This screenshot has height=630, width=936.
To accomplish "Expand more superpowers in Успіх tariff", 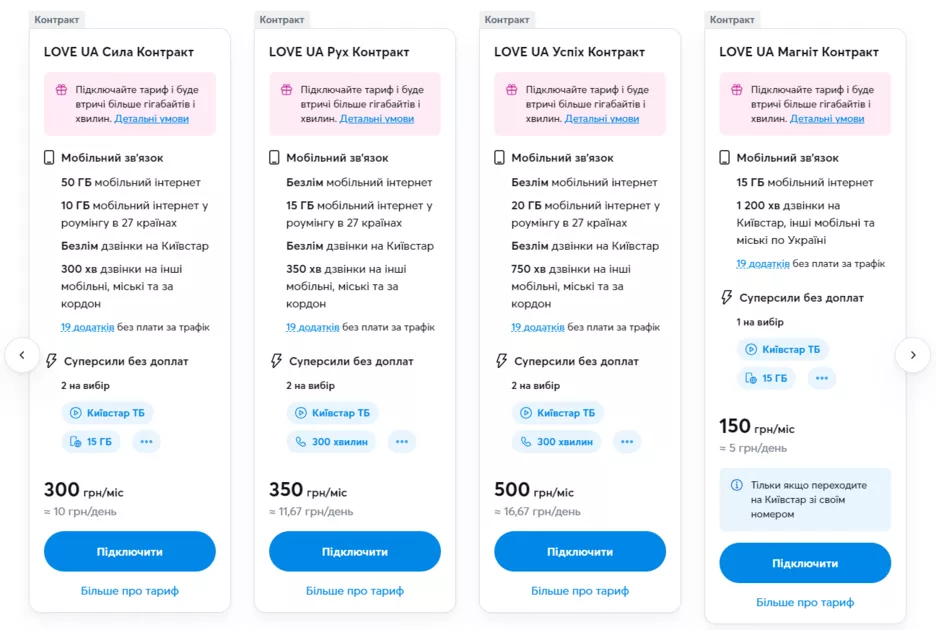I will pyautogui.click(x=626, y=441).
